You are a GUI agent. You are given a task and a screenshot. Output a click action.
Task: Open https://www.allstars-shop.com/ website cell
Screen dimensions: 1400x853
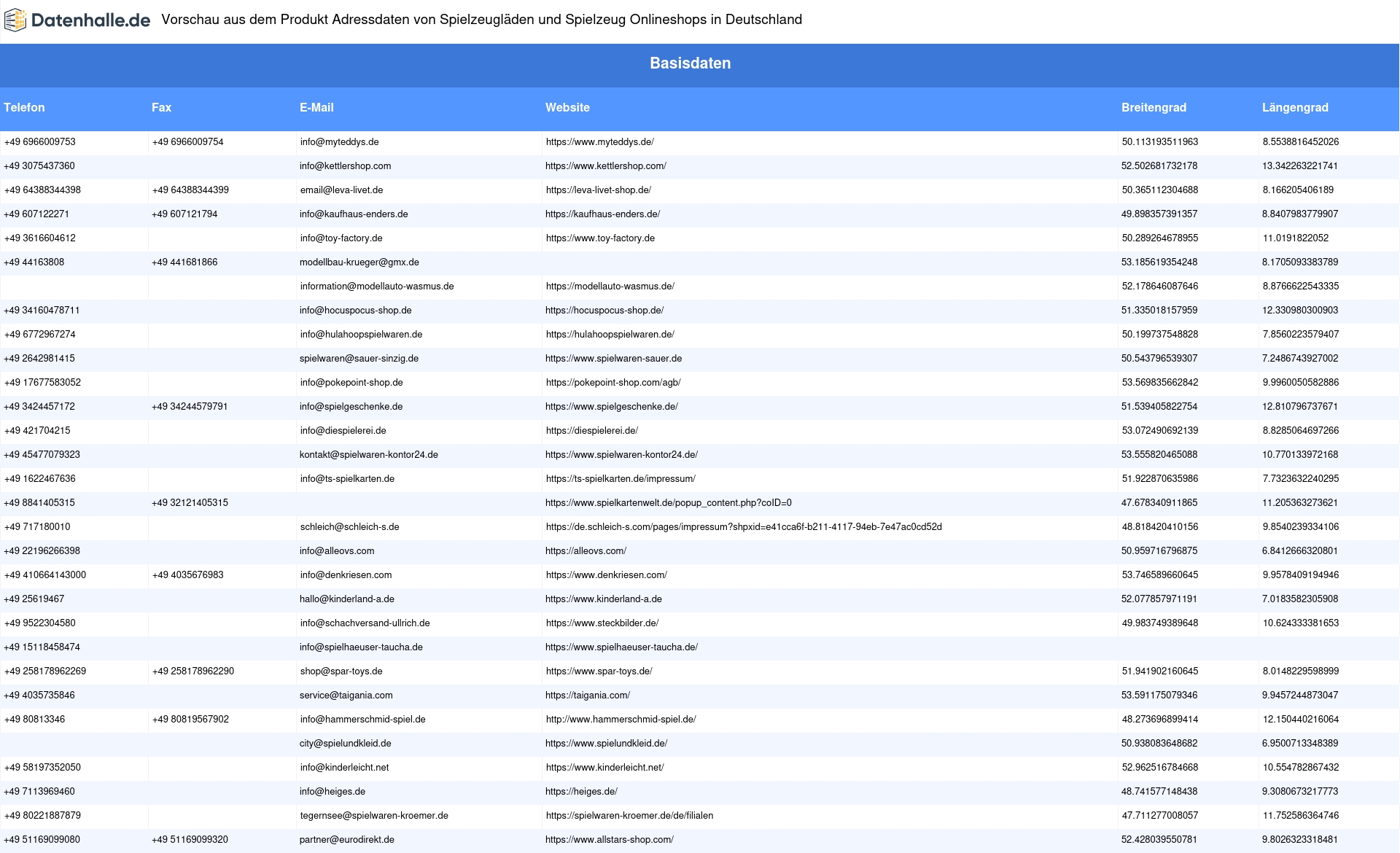tap(610, 840)
